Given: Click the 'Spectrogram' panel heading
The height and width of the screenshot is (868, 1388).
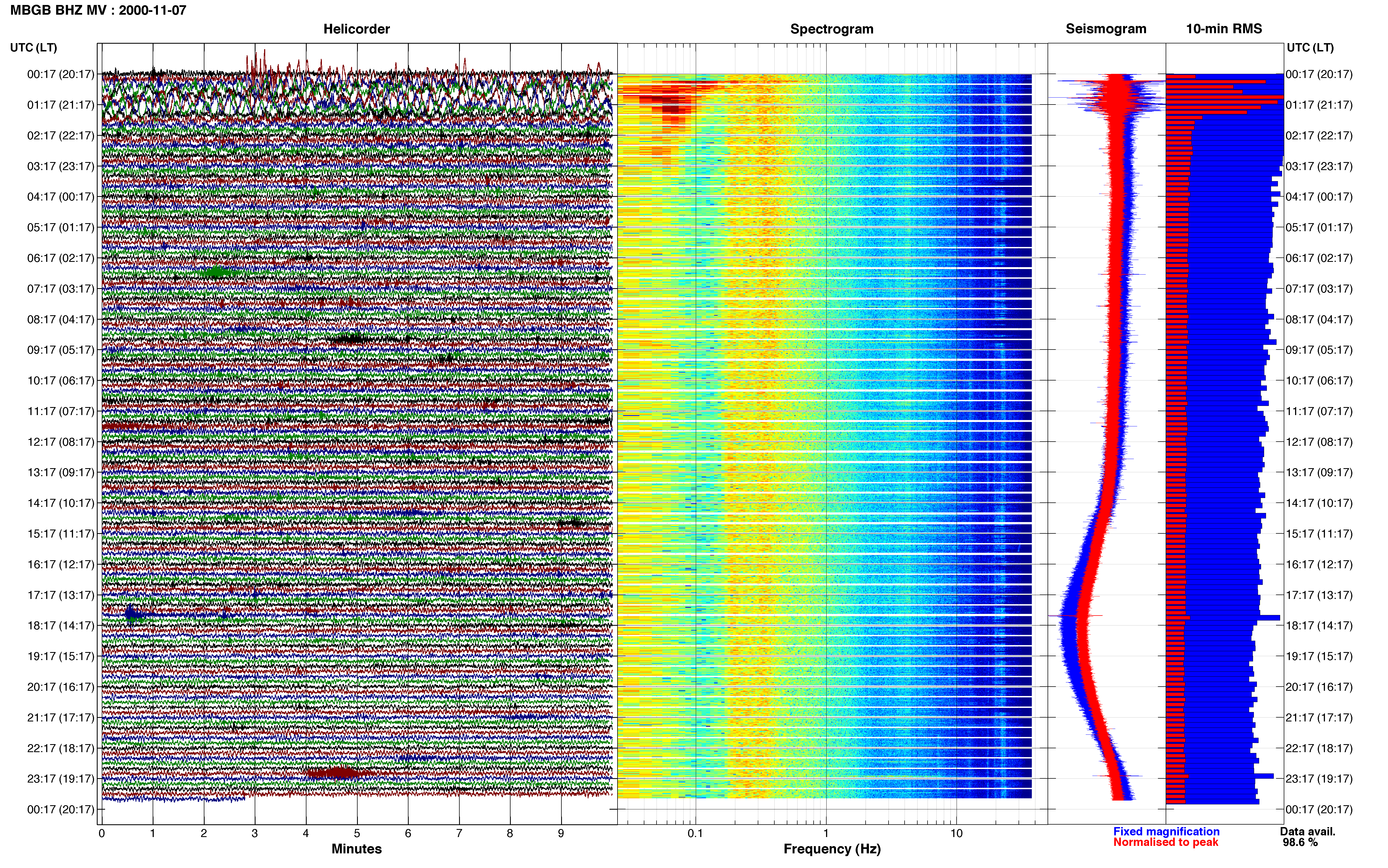Looking at the screenshot, I should (x=832, y=29).
